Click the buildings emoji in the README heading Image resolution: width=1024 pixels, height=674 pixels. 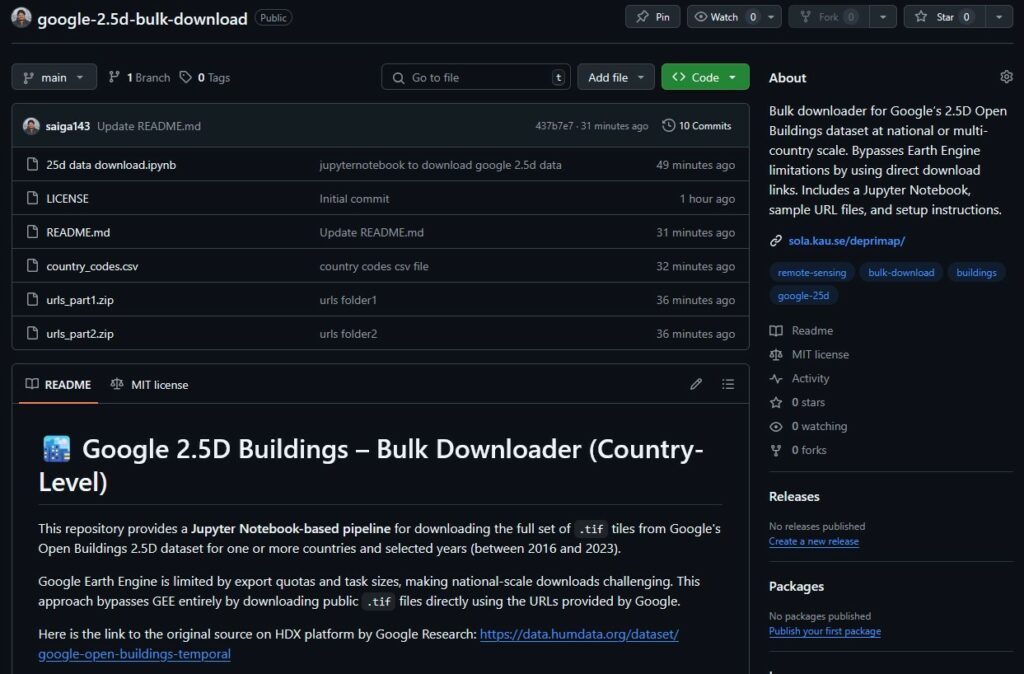tap(56, 449)
